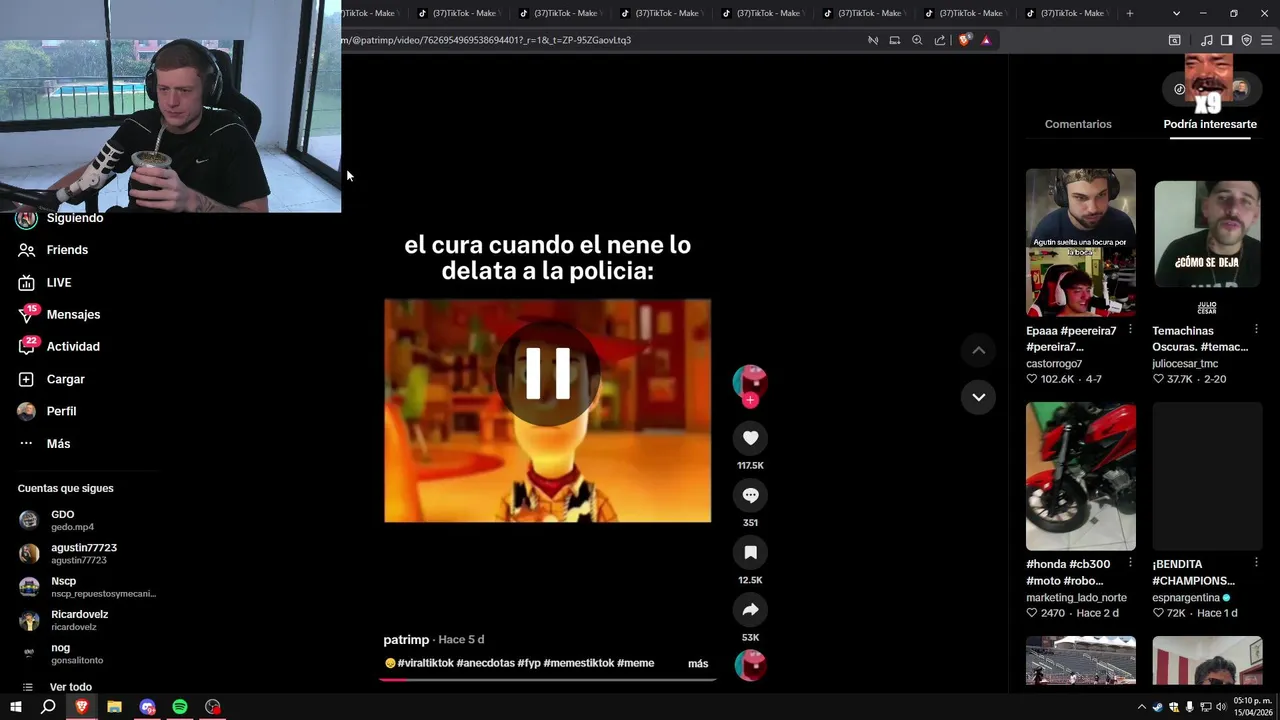
Task: Expand the caption with más
Action: pos(698,664)
